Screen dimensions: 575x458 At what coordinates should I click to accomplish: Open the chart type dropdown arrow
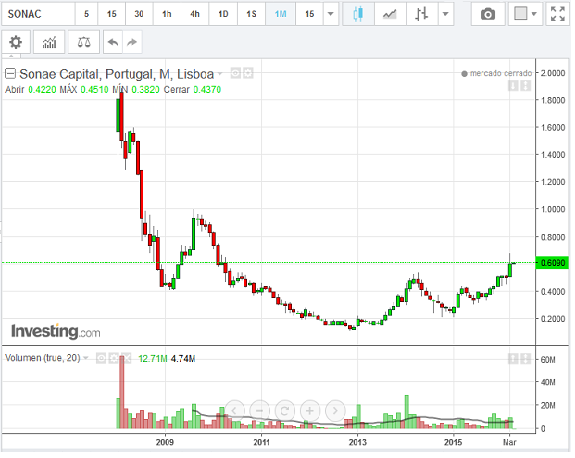coord(446,14)
